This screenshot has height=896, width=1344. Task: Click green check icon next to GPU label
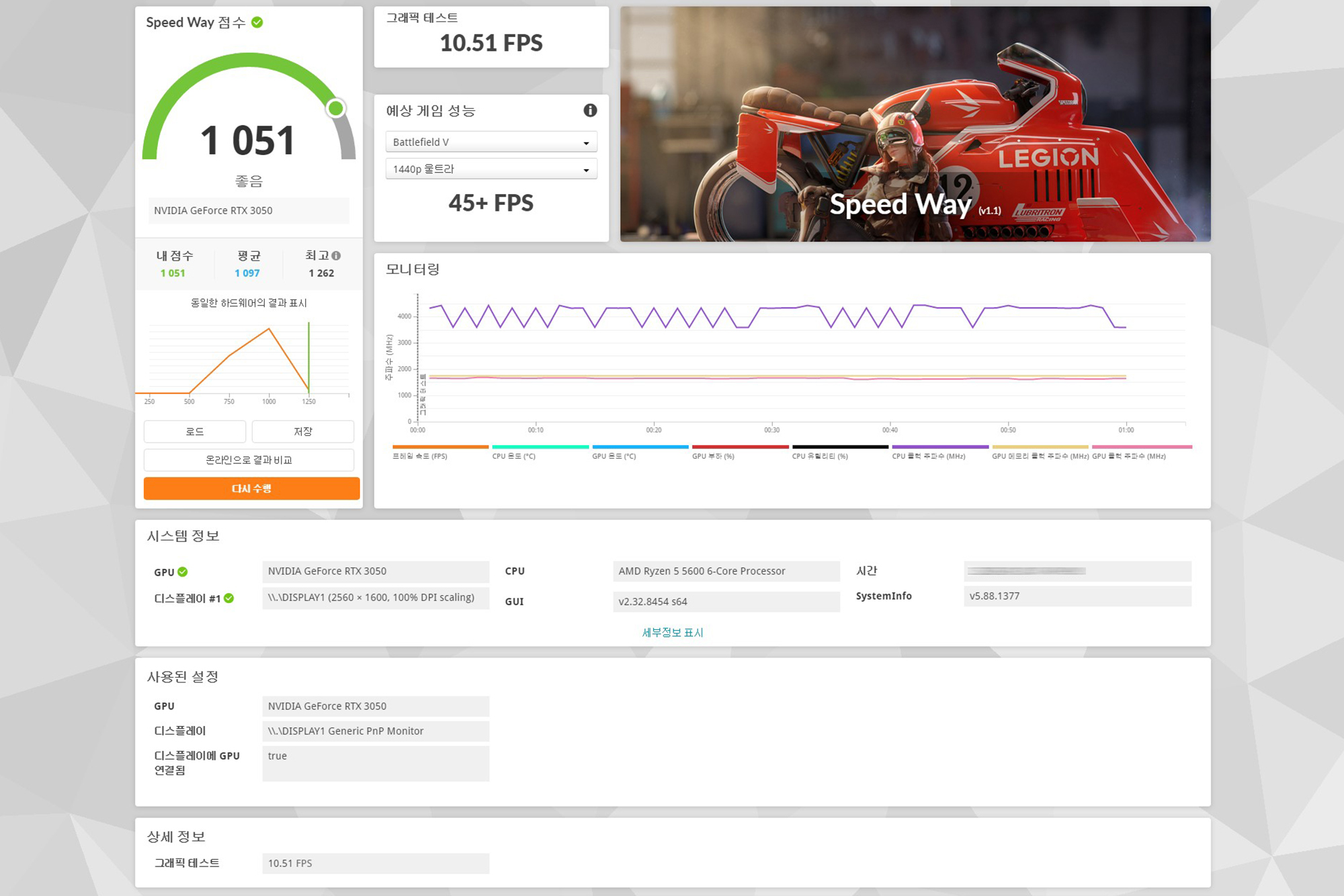click(x=183, y=572)
